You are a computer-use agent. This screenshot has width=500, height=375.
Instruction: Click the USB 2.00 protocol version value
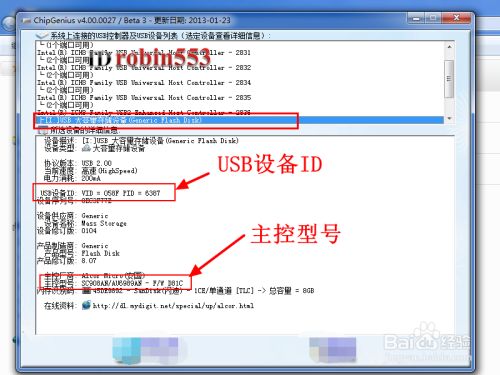point(96,163)
